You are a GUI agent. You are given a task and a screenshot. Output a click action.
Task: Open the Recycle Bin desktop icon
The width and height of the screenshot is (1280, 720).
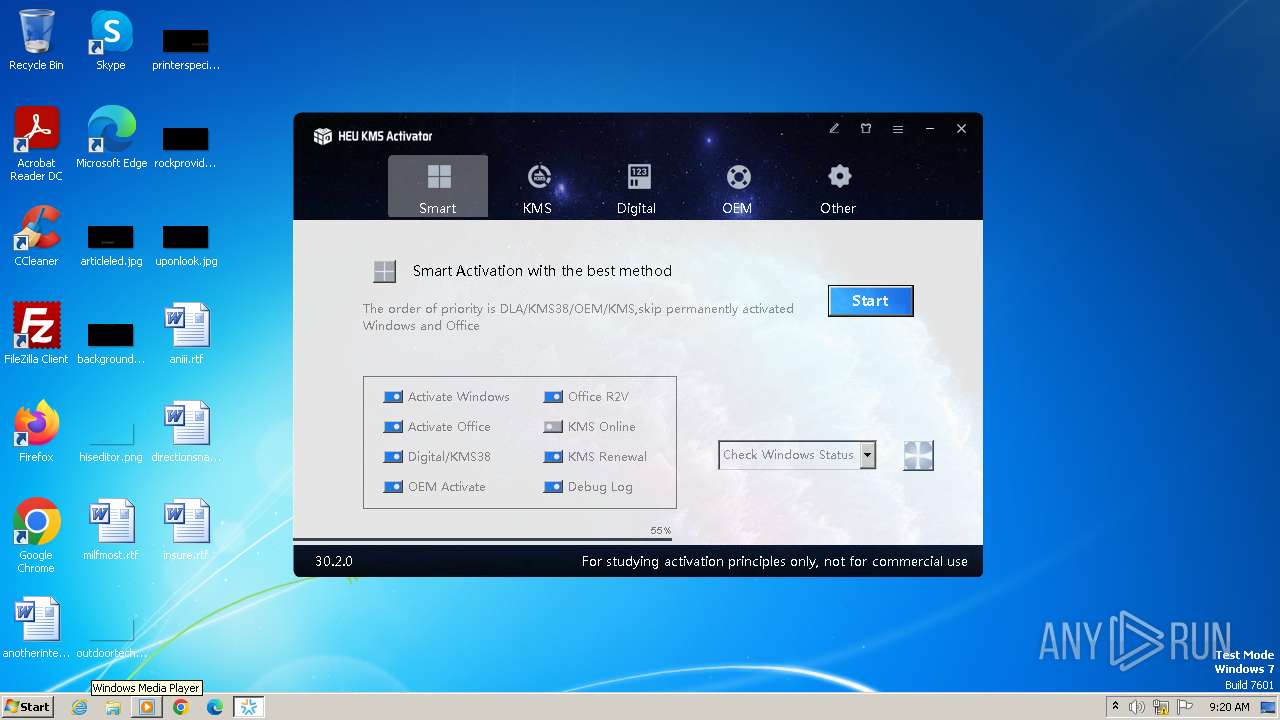36,40
